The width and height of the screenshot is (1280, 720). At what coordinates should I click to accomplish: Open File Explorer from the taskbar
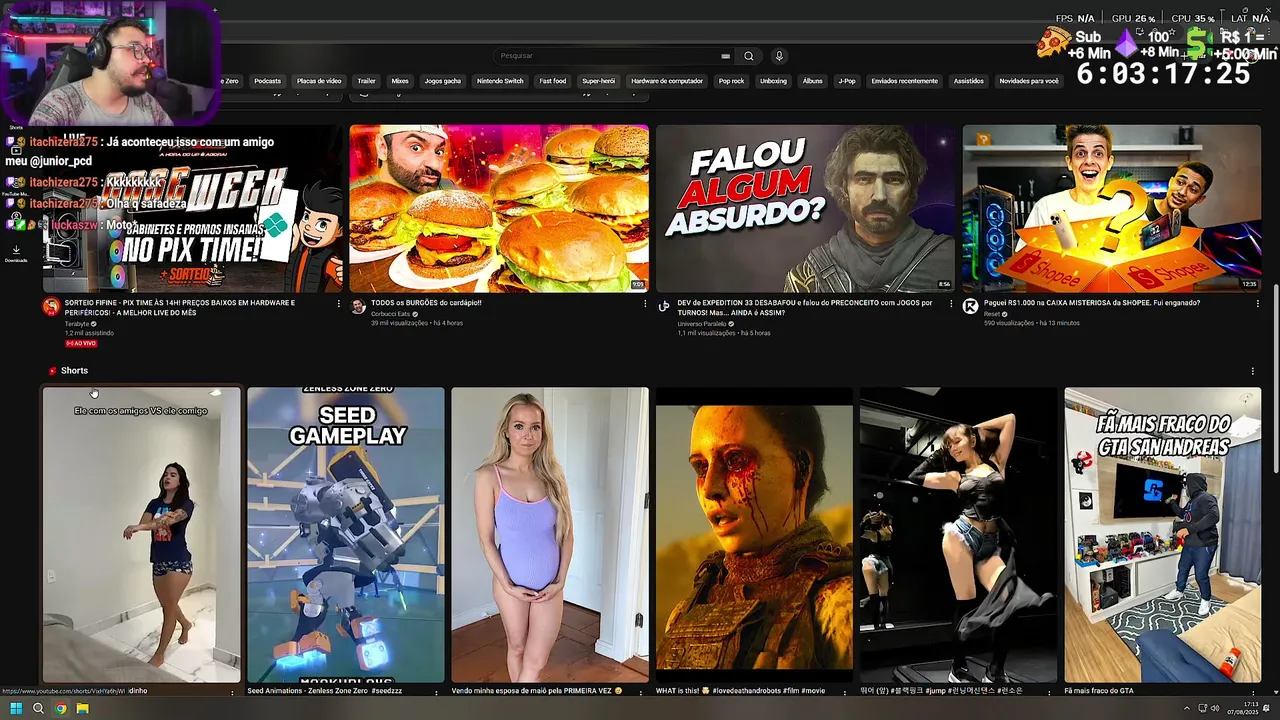(x=82, y=708)
